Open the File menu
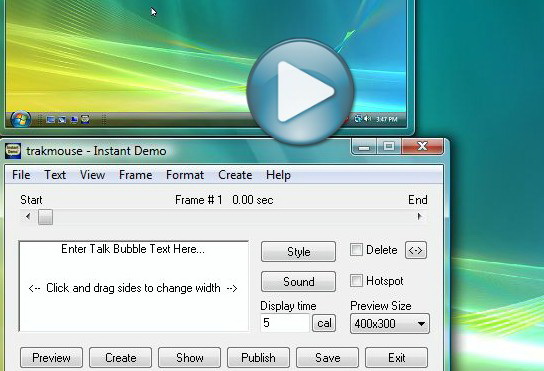The height and width of the screenshot is (371, 544). click(21, 175)
